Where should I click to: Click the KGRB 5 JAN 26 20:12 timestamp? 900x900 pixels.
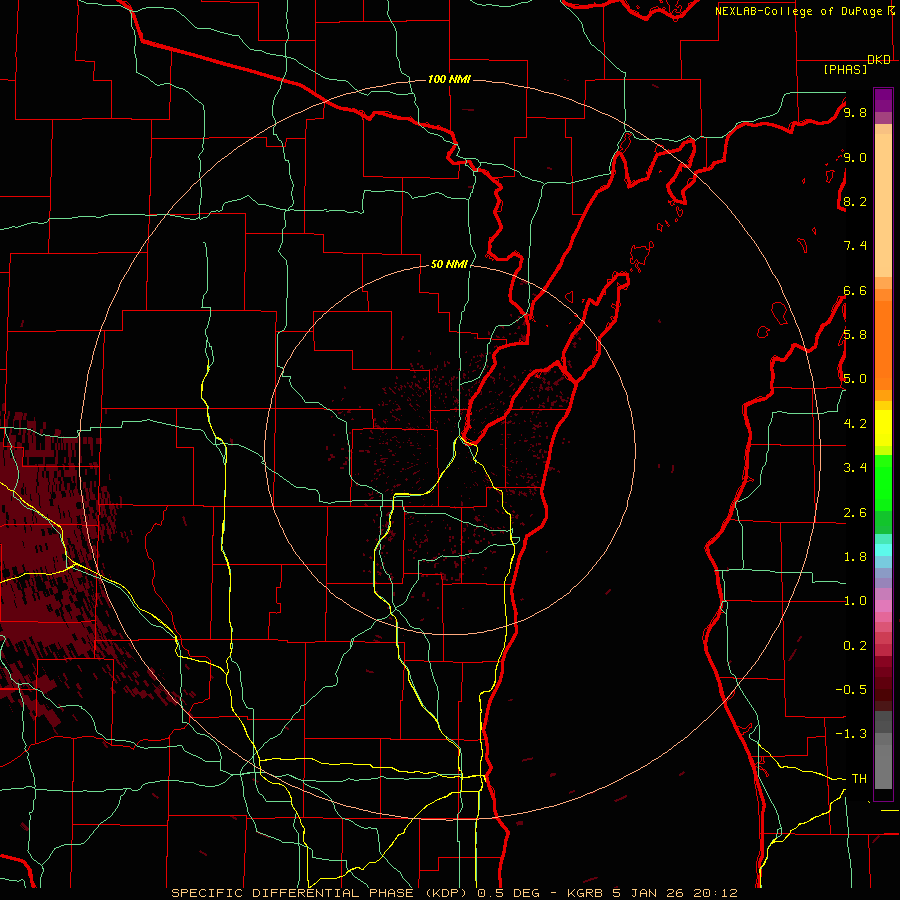click(652, 893)
